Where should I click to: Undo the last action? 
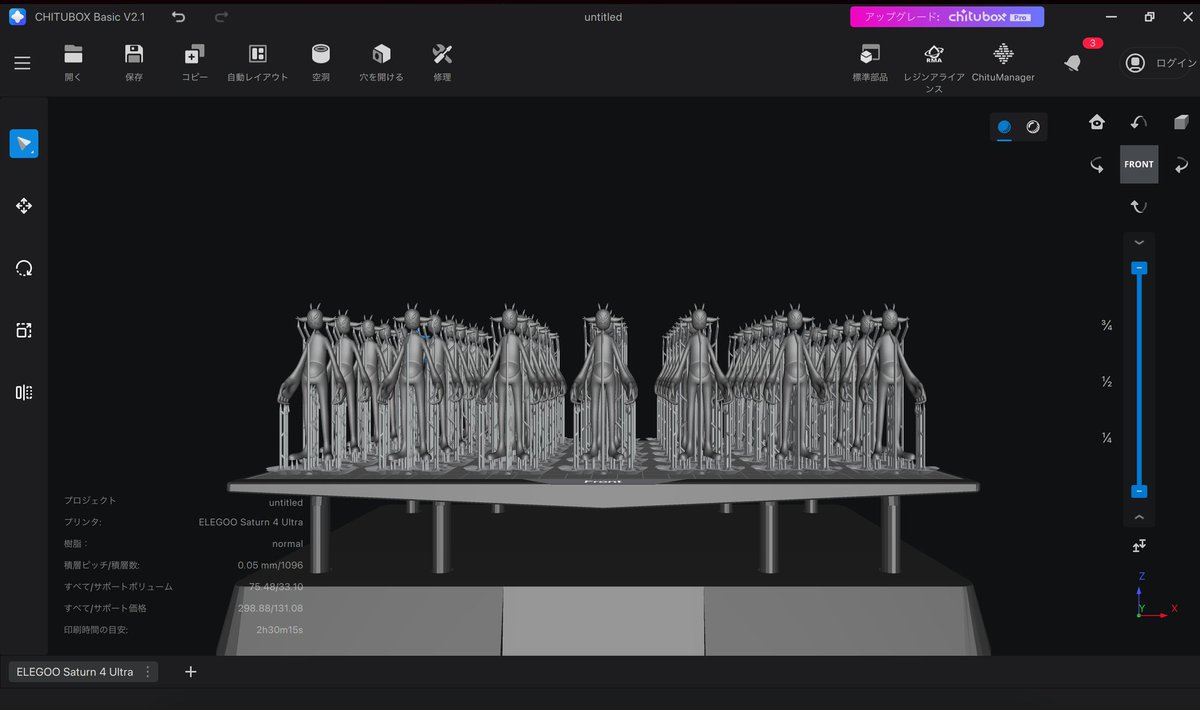(178, 17)
